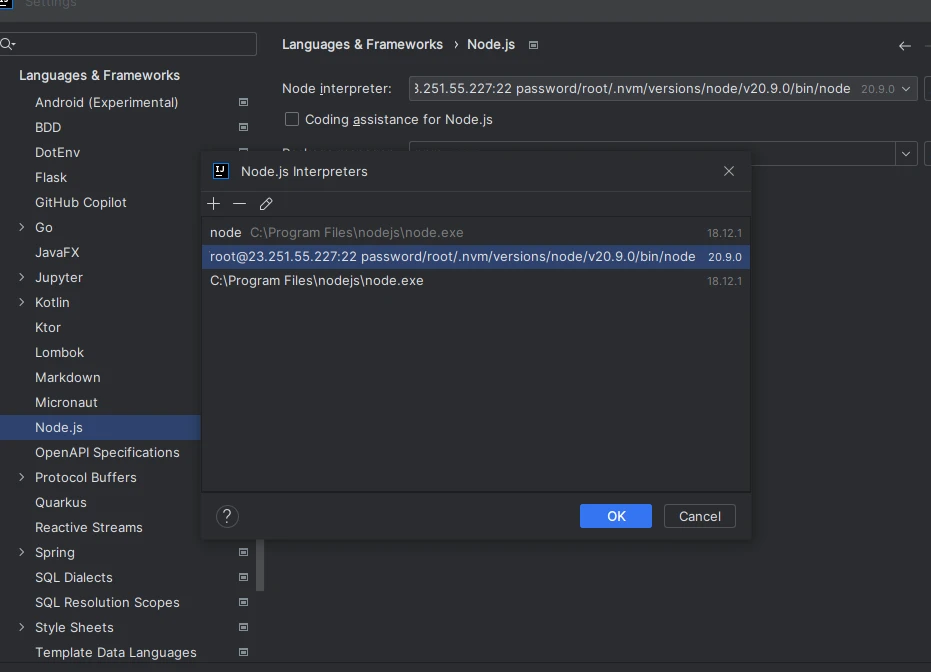The image size is (931, 672).
Task: Expand the Style Sheets node
Action: 22,627
